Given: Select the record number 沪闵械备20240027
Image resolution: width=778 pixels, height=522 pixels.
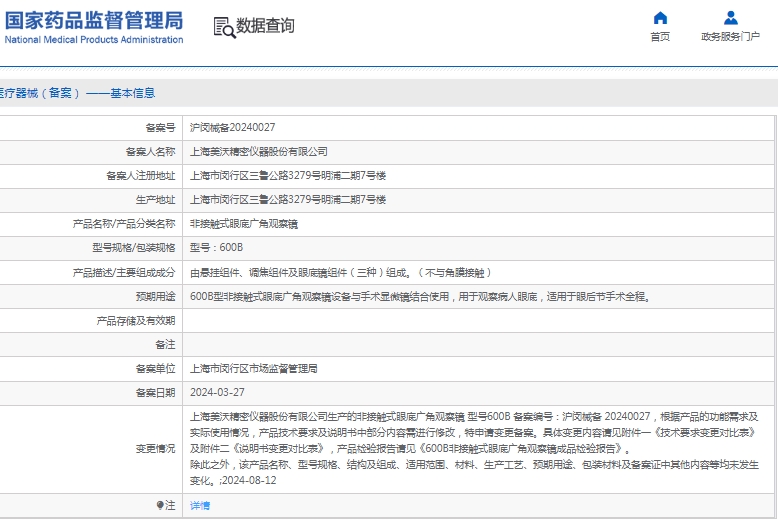Looking at the screenshot, I should pyautogui.click(x=232, y=128).
